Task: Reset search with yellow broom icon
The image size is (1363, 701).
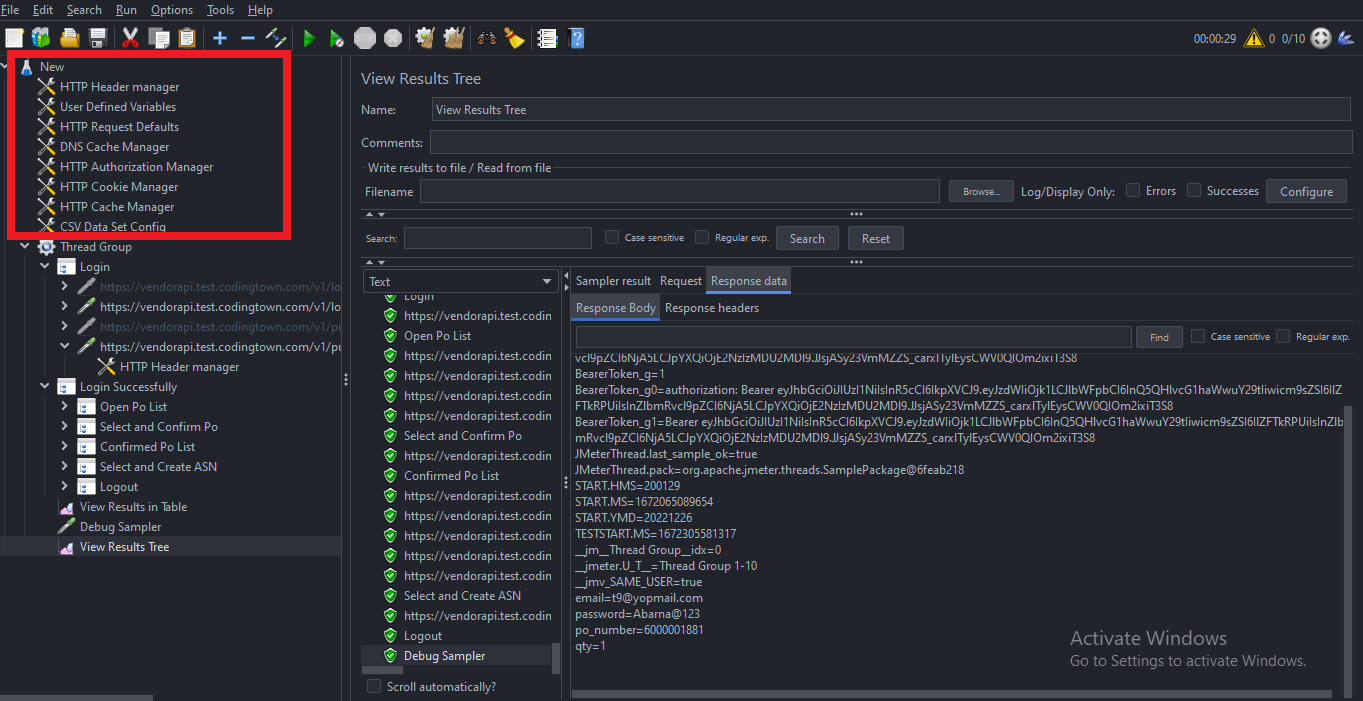Action: [x=514, y=38]
